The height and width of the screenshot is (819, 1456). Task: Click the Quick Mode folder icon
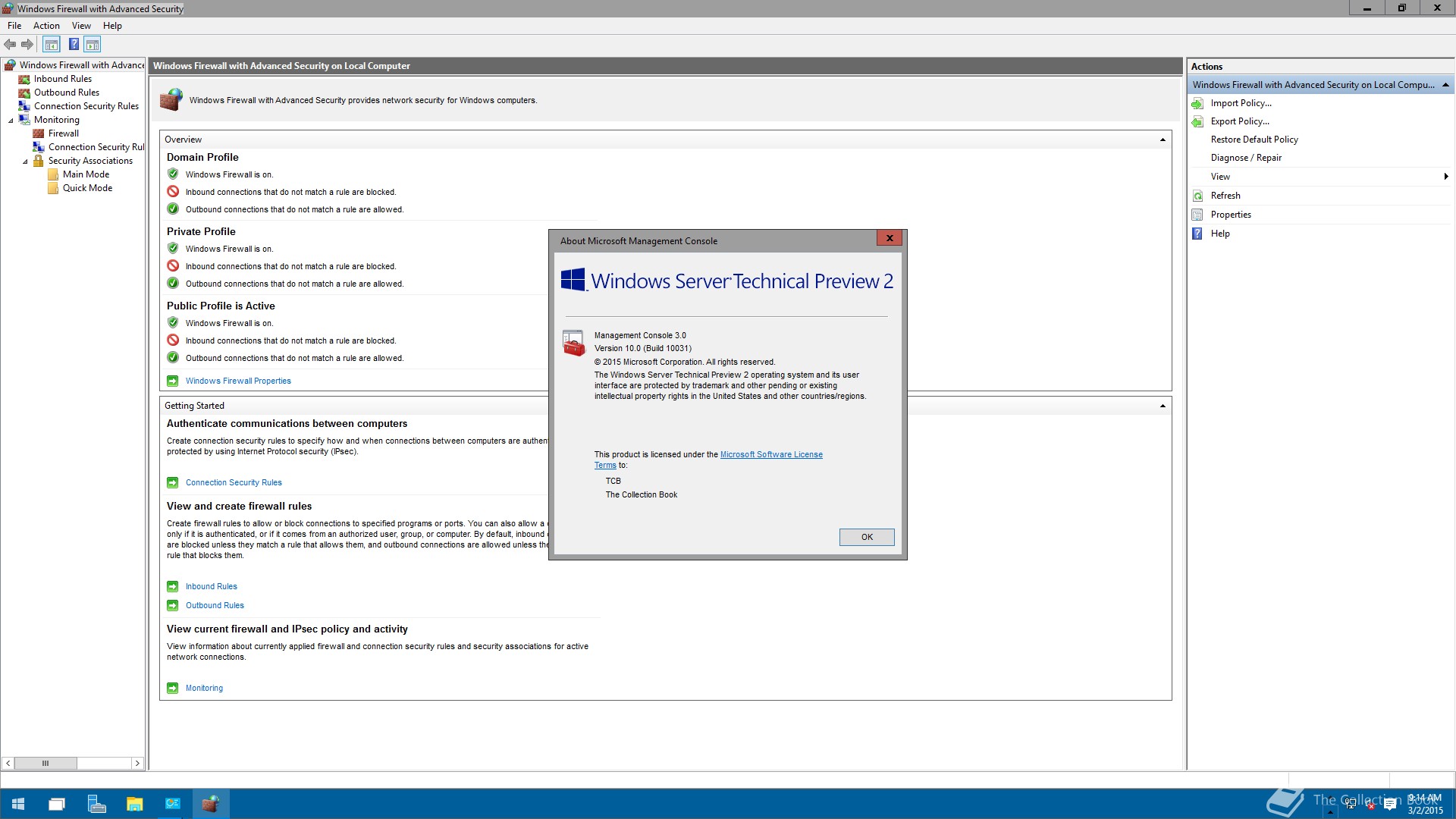[x=53, y=188]
